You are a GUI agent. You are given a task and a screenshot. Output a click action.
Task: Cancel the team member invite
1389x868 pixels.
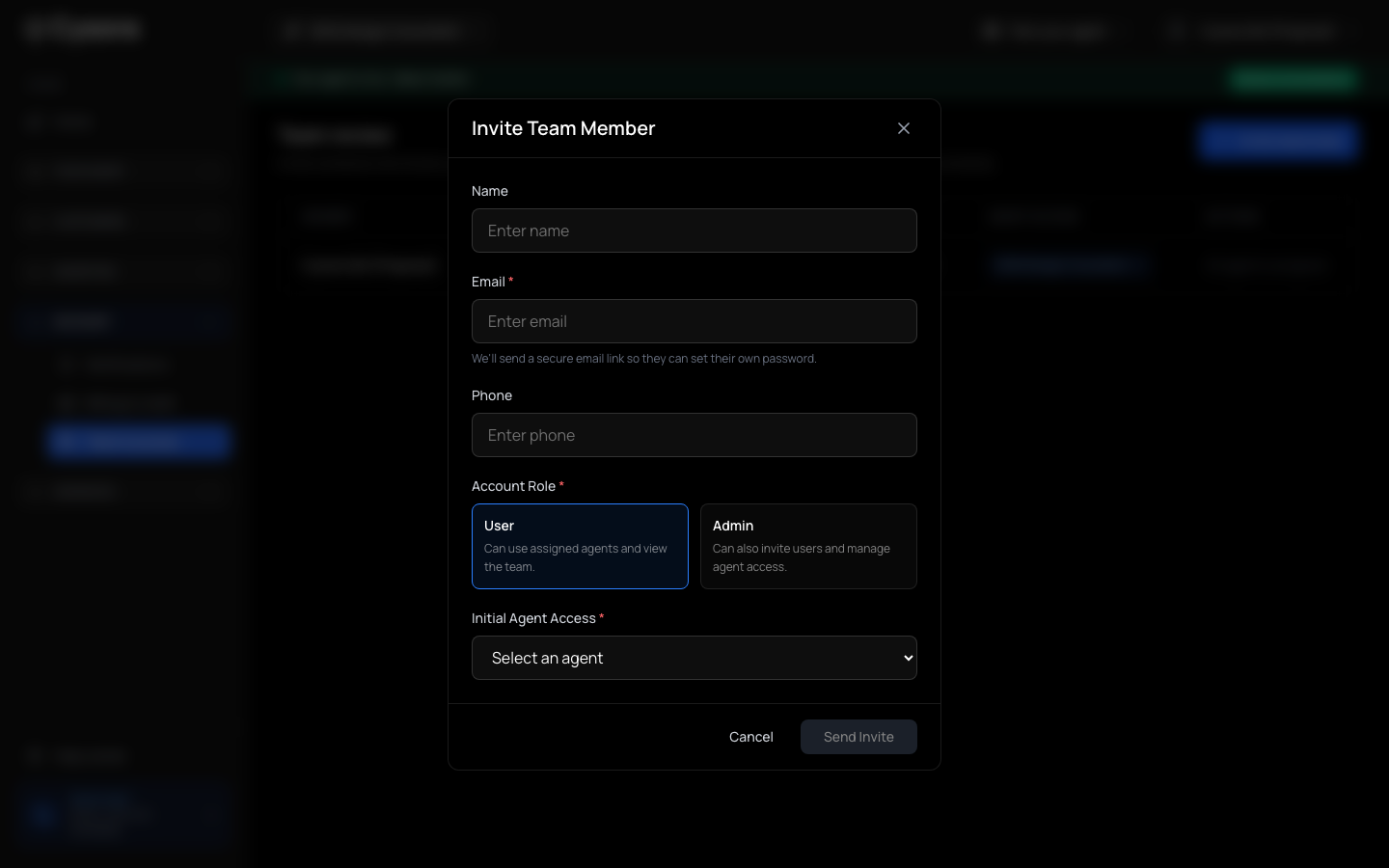751,737
